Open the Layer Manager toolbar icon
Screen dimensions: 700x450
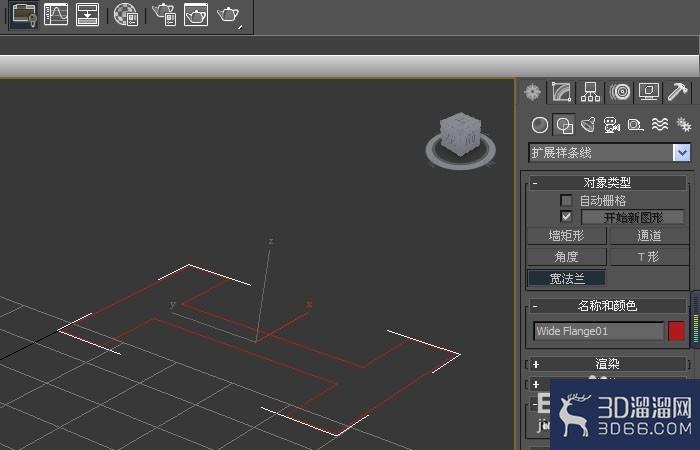[x=24, y=15]
